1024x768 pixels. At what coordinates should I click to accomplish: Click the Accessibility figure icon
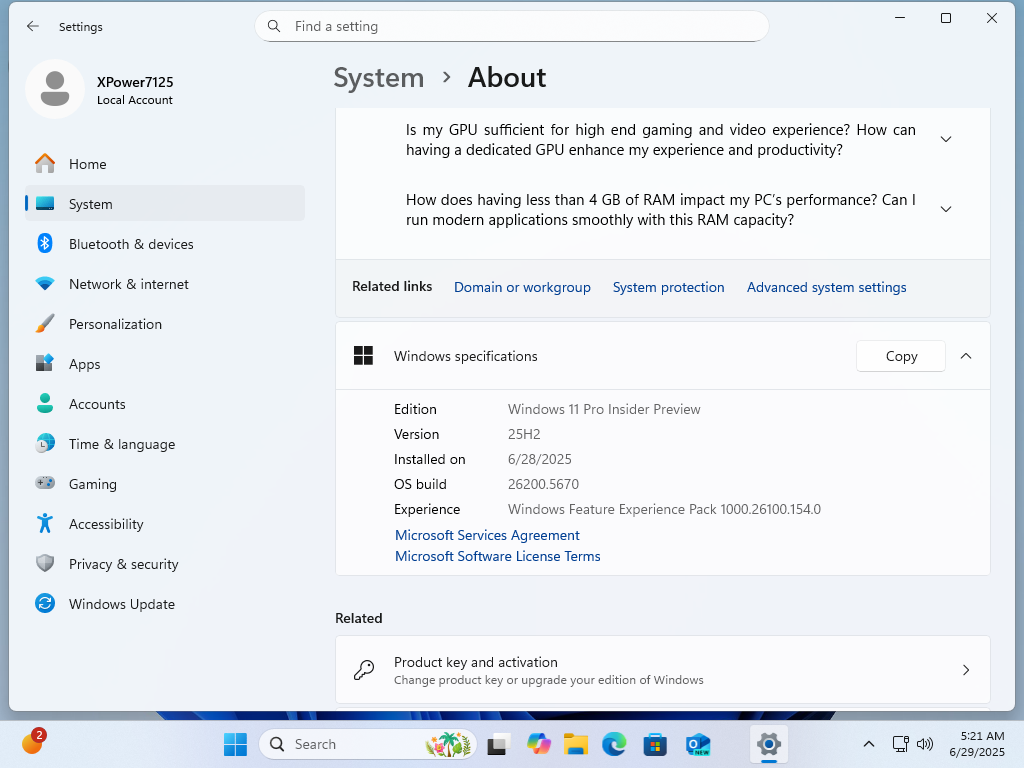pos(45,523)
